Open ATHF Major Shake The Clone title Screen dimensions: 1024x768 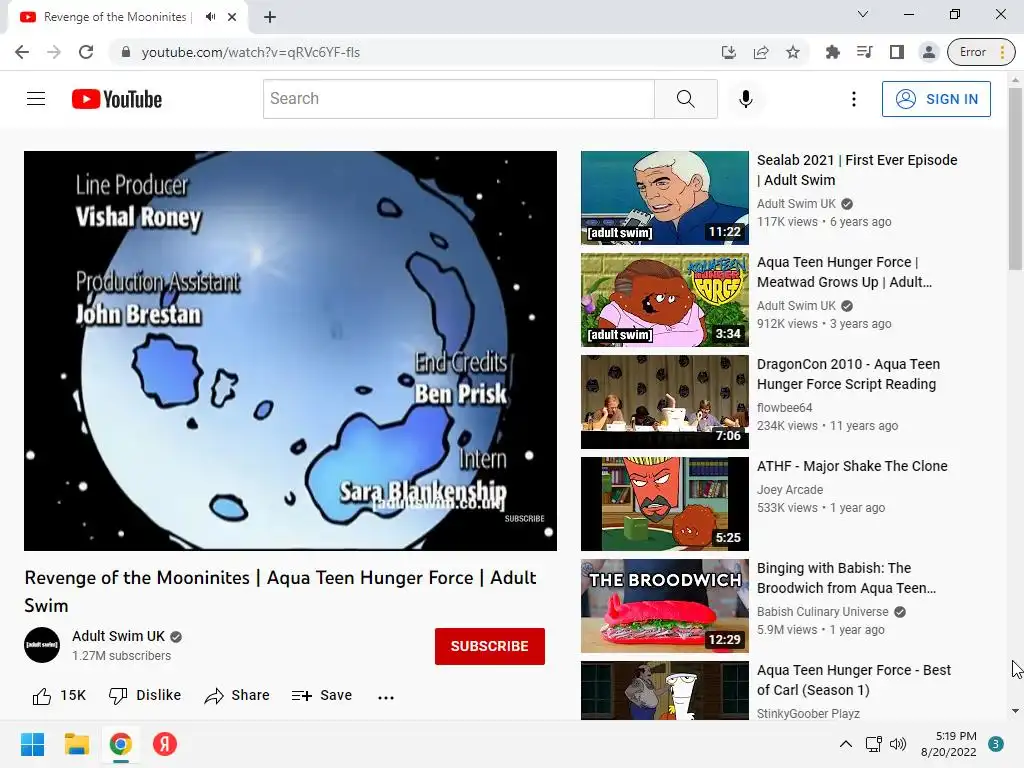852,466
